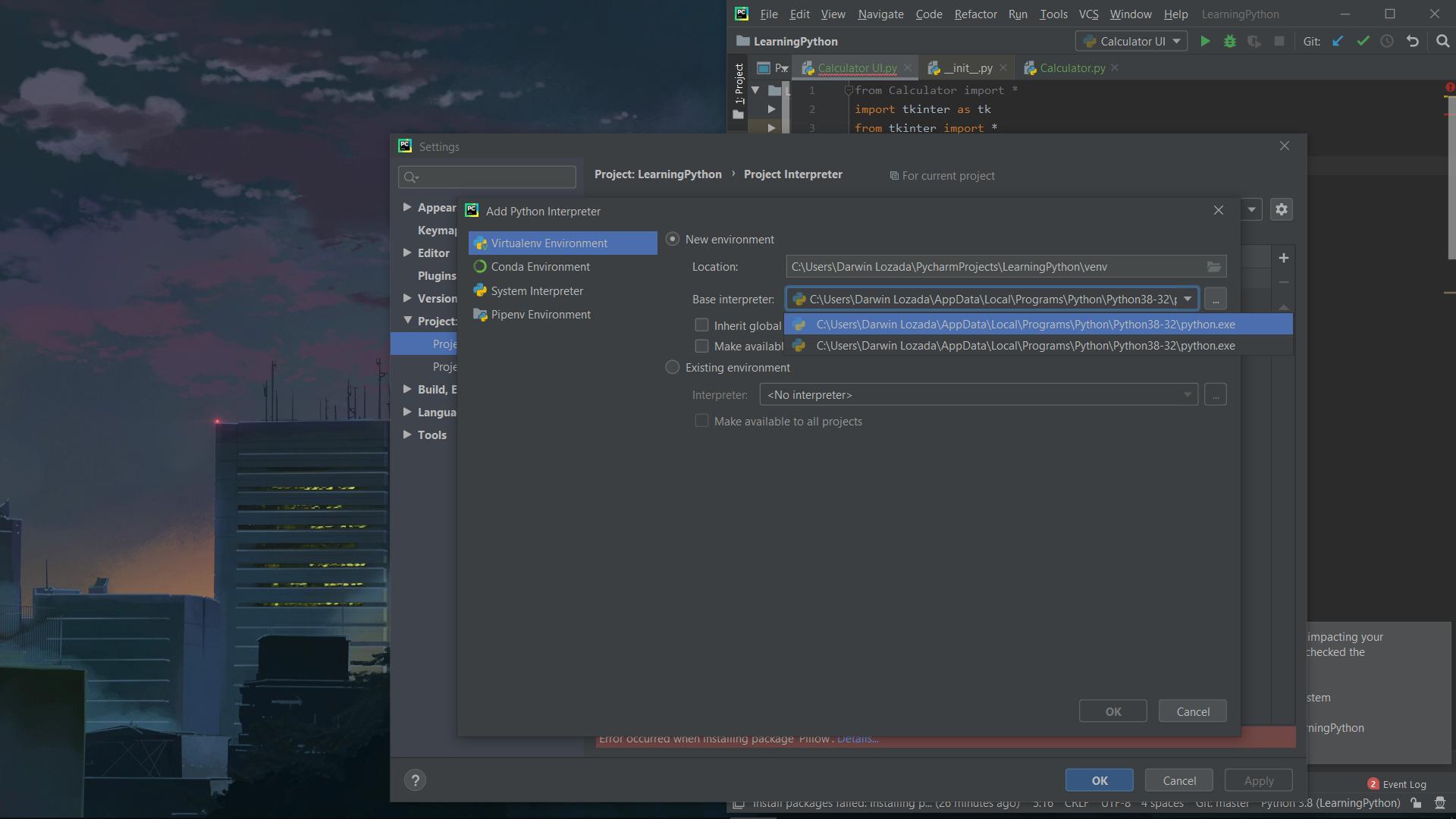Select System Interpreter option
Viewport: 1456px width, 819px height.
coord(563,291)
